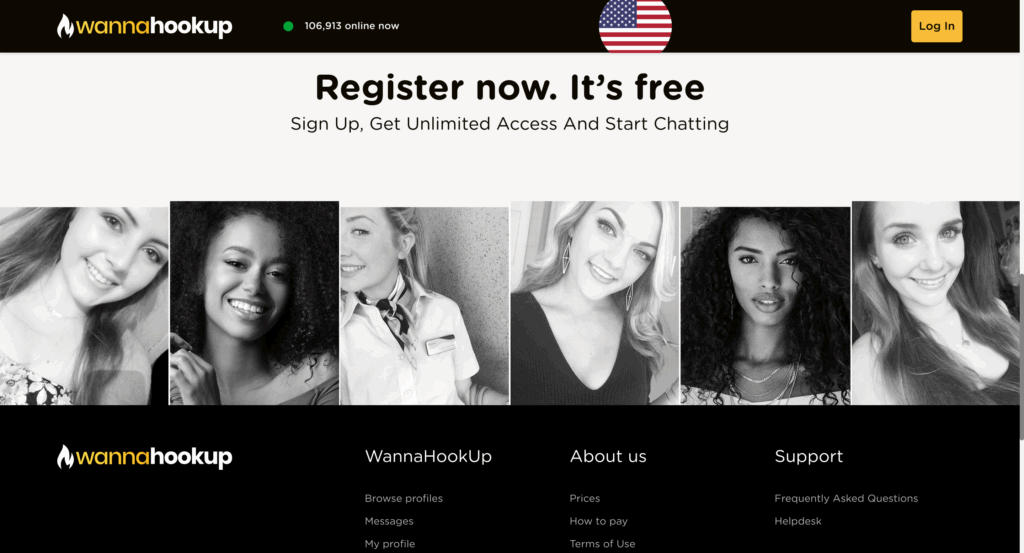View the Terms of Use link
This screenshot has height=553, width=1024.
(x=602, y=544)
